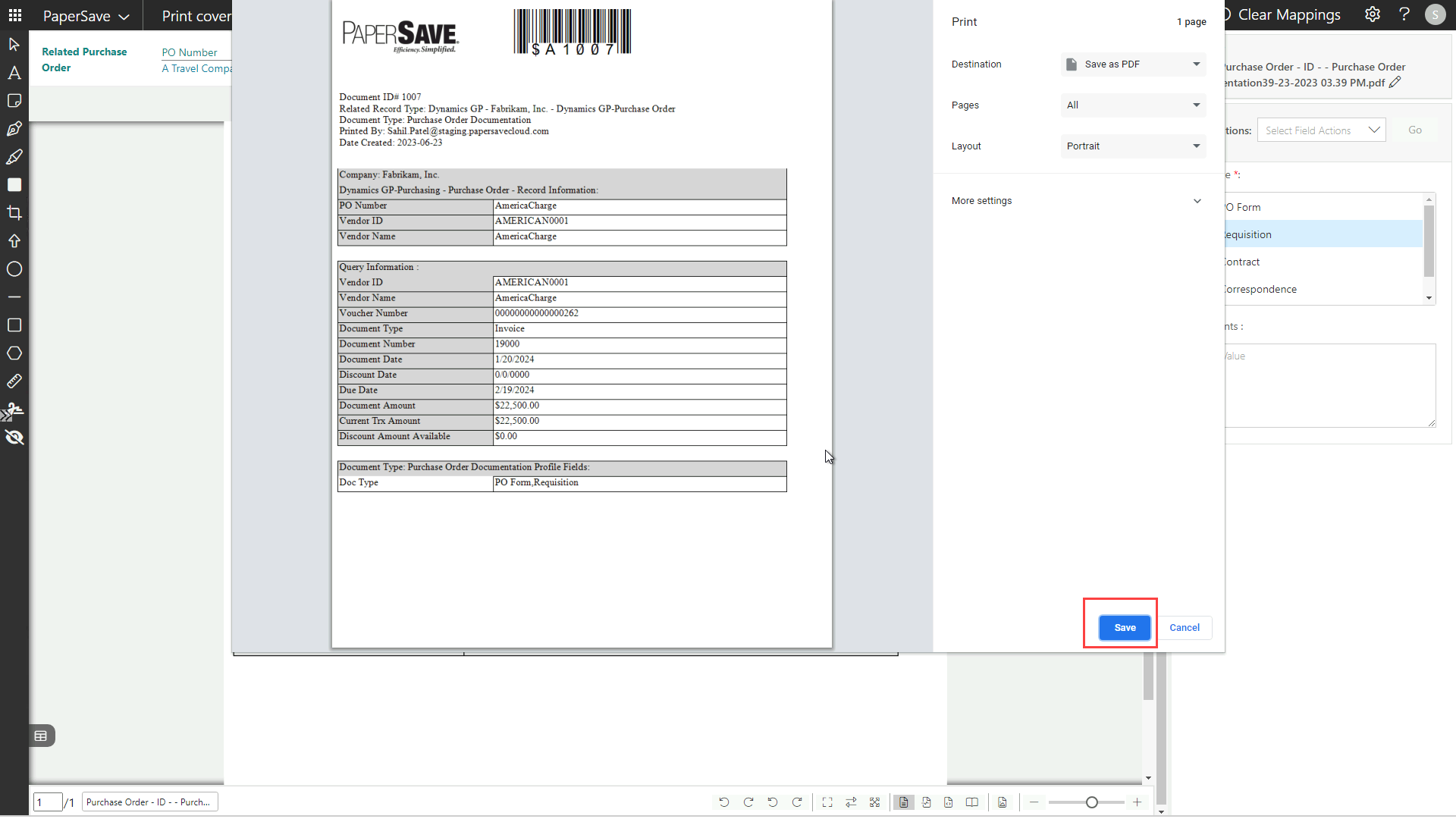Open the help question mark
This screenshot has width=1456, height=819.
1404,14
